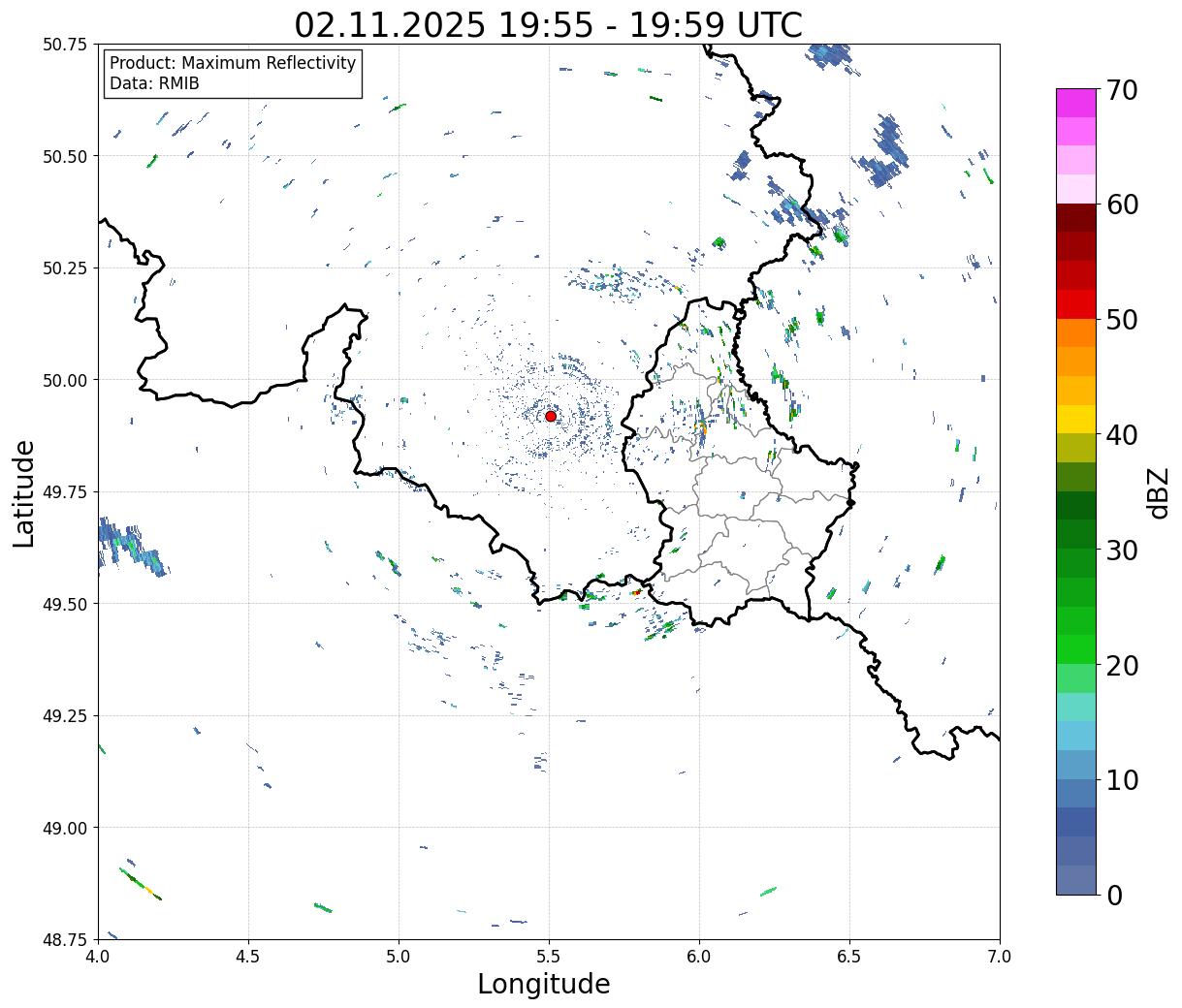Click the grey-blue swatch at colorbar bottom
Screen dimensions: 1182x1008
tap(1076, 879)
